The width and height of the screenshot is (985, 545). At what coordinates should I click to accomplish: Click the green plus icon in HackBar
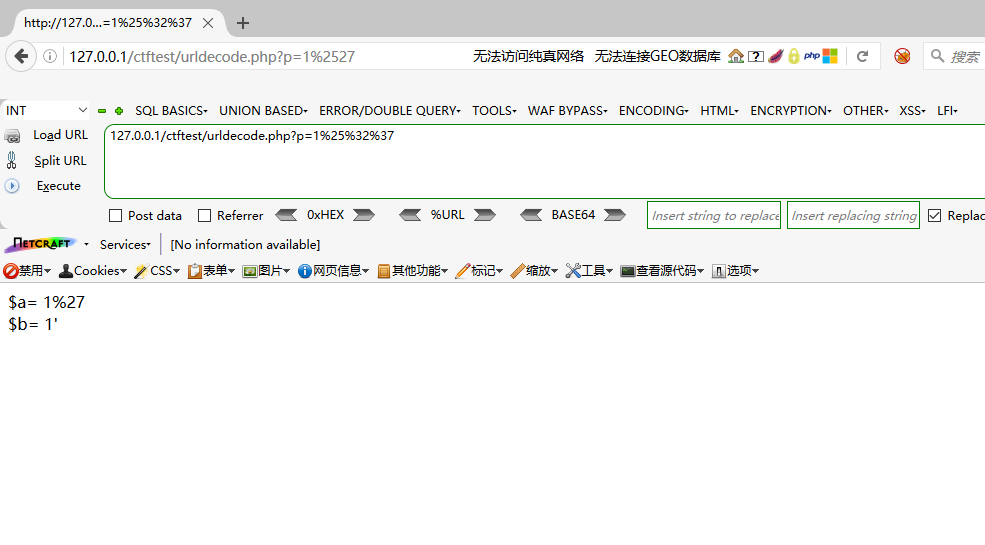tap(119, 111)
